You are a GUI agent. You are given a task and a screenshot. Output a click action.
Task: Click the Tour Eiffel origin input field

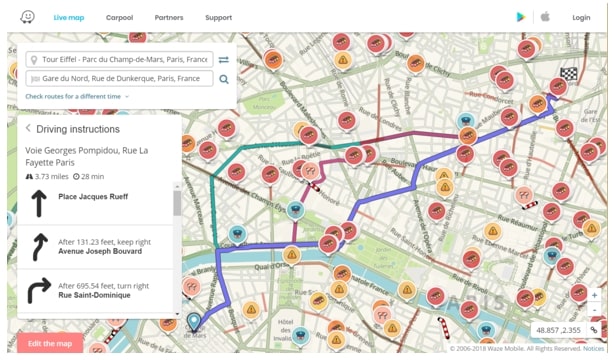pyautogui.click(x=119, y=59)
